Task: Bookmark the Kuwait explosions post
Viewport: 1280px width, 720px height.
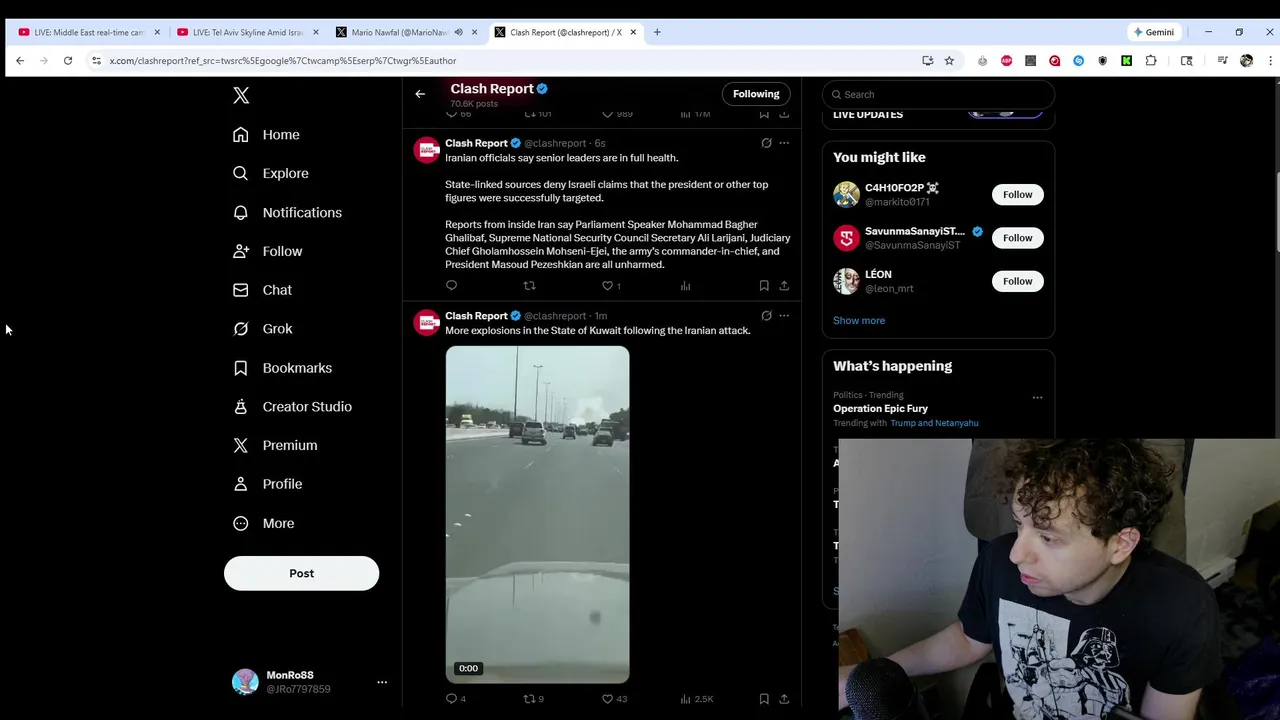Action: pos(764,699)
